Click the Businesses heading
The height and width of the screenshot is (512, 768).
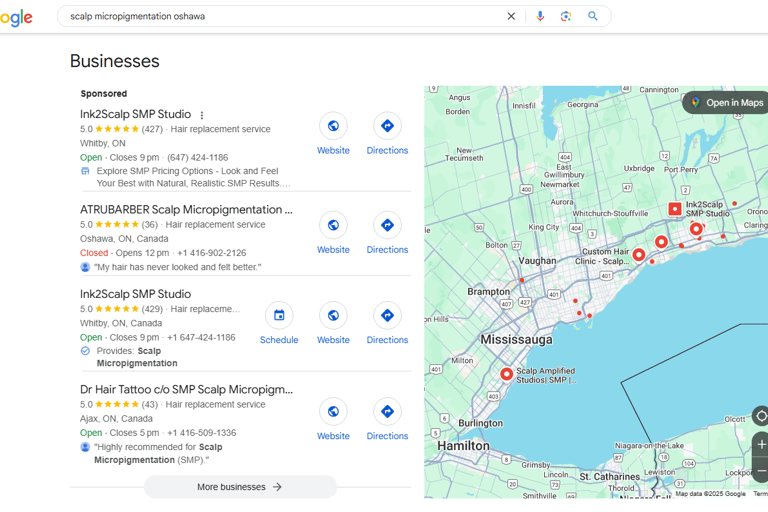click(x=115, y=61)
